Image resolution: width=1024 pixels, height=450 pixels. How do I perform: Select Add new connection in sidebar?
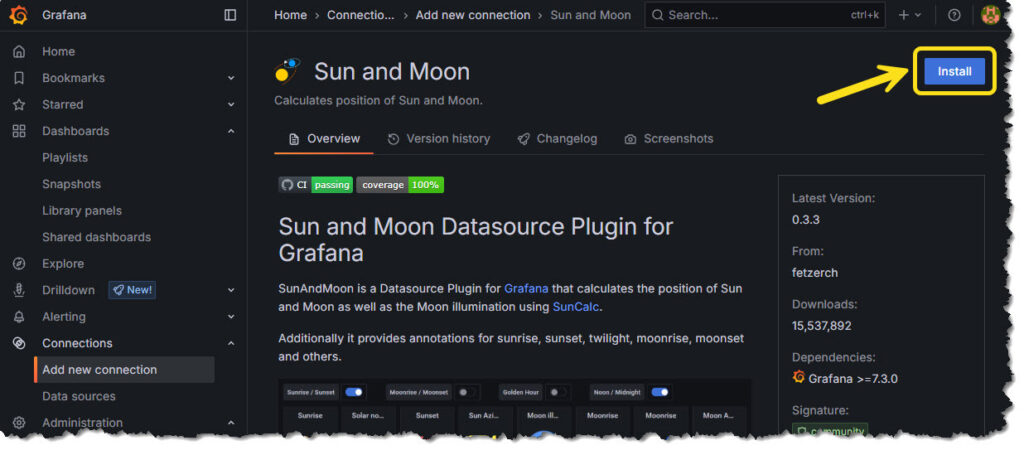tap(124, 370)
